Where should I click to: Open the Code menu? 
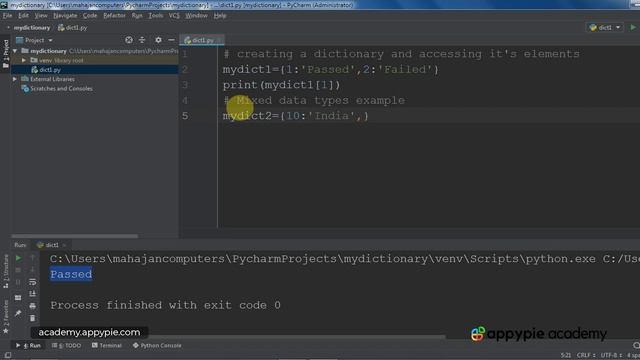(x=90, y=16)
